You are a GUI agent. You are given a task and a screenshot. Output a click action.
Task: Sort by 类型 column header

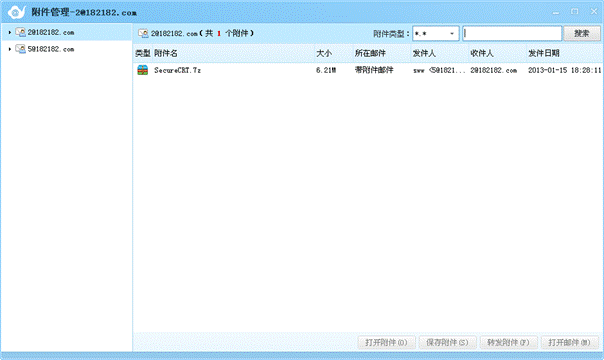[143, 53]
